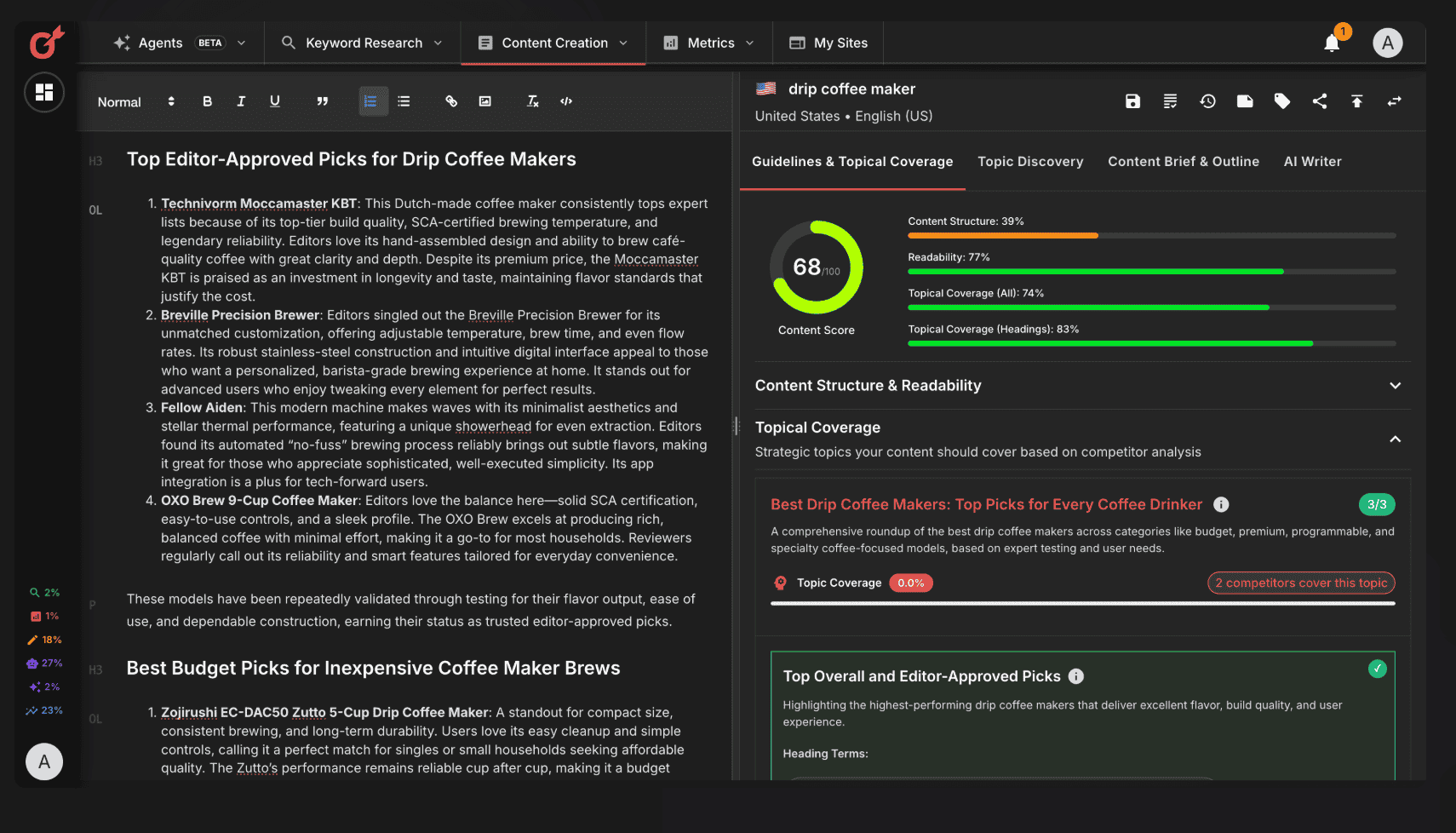Click the share icon
This screenshot has width=1456, height=833.
click(1320, 101)
